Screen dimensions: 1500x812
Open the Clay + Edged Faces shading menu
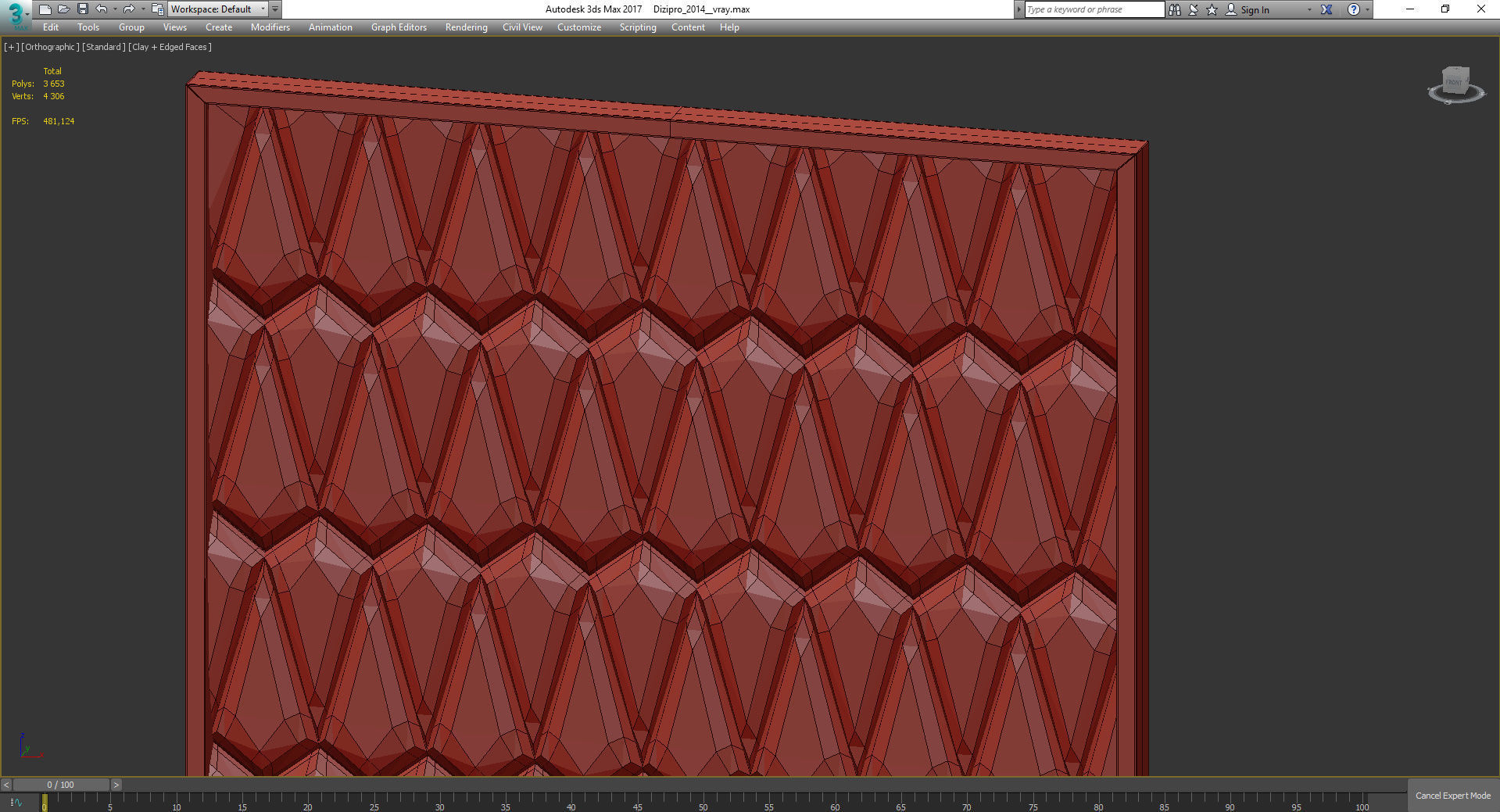click(170, 47)
